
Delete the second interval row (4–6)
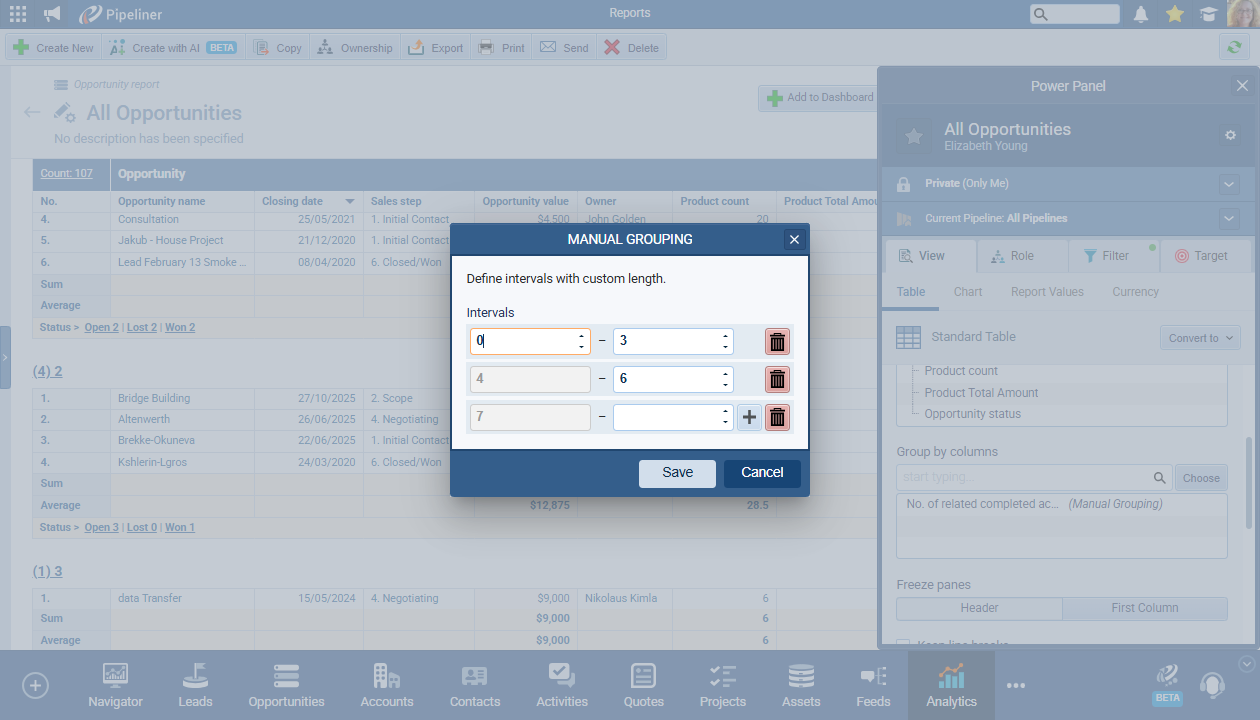click(777, 379)
